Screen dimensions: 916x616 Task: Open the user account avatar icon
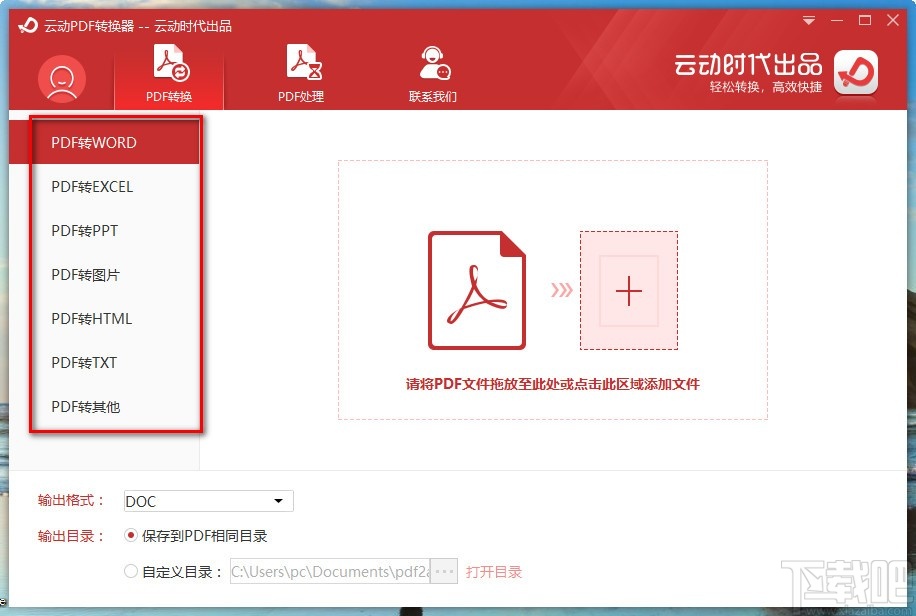pos(61,78)
